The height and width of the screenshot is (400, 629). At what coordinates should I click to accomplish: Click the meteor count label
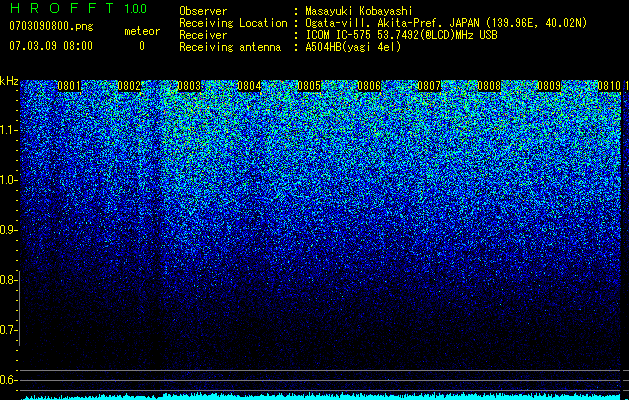click(x=142, y=31)
